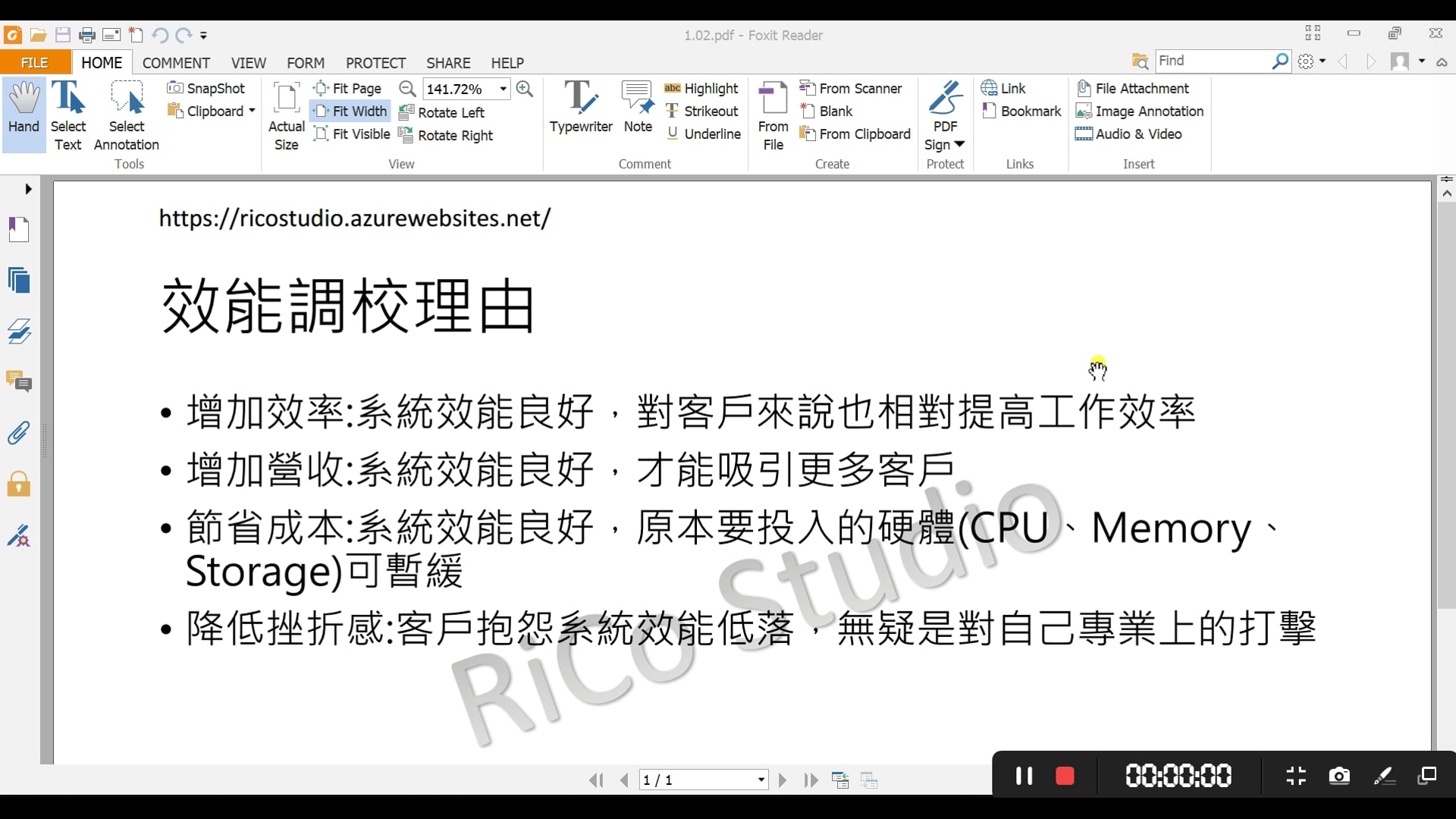Open the PDF Sign tool
The image size is (1456, 819).
point(945,115)
